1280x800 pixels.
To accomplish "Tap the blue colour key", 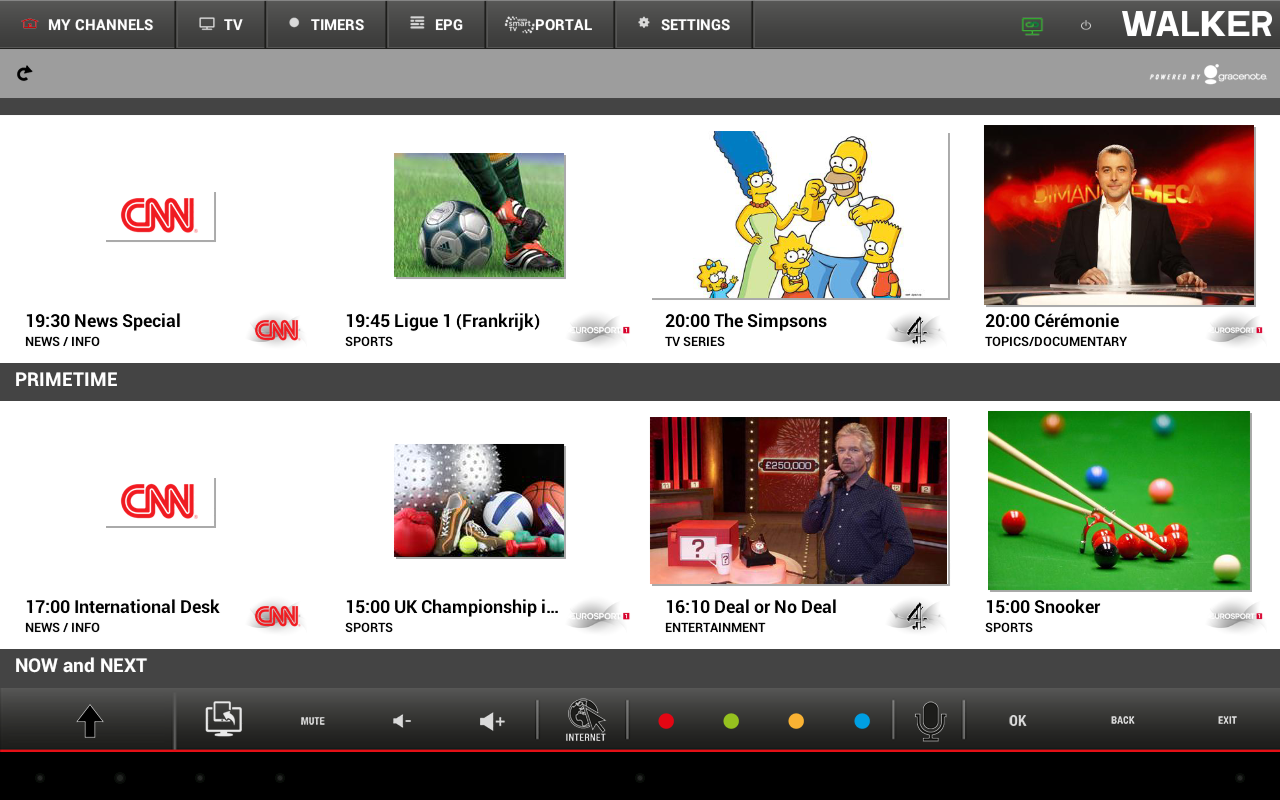I will pyautogui.click(x=862, y=721).
